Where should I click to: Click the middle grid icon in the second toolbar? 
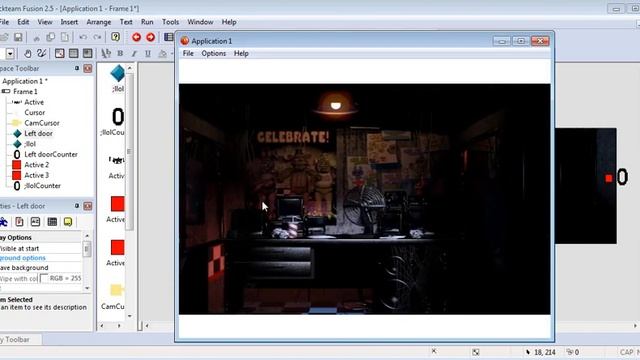point(73,53)
